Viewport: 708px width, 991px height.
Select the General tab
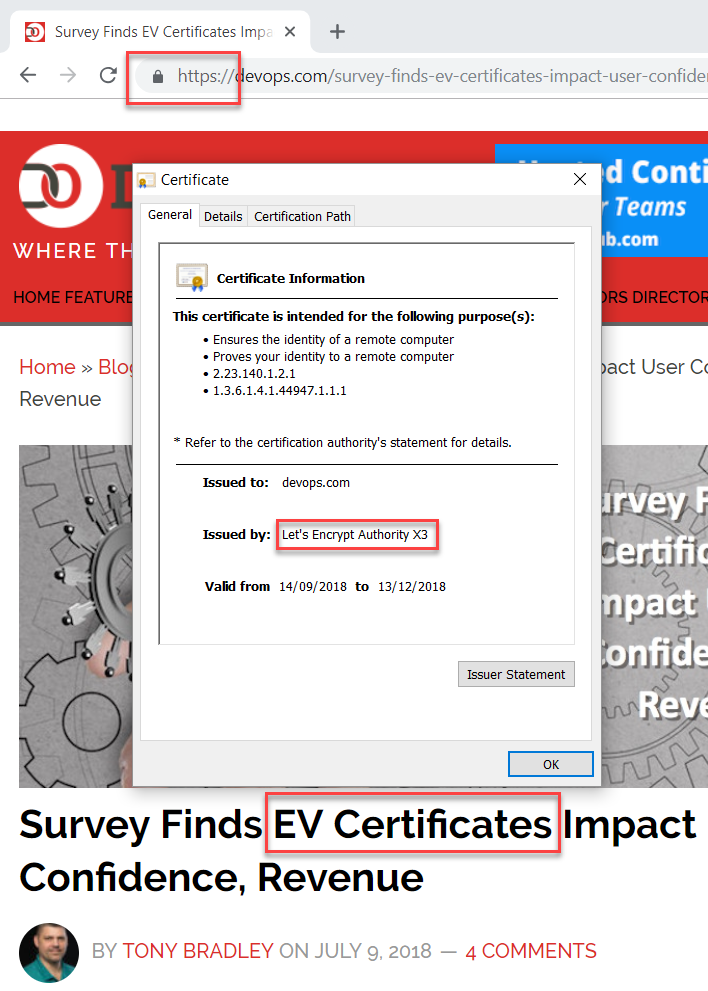[x=169, y=215]
